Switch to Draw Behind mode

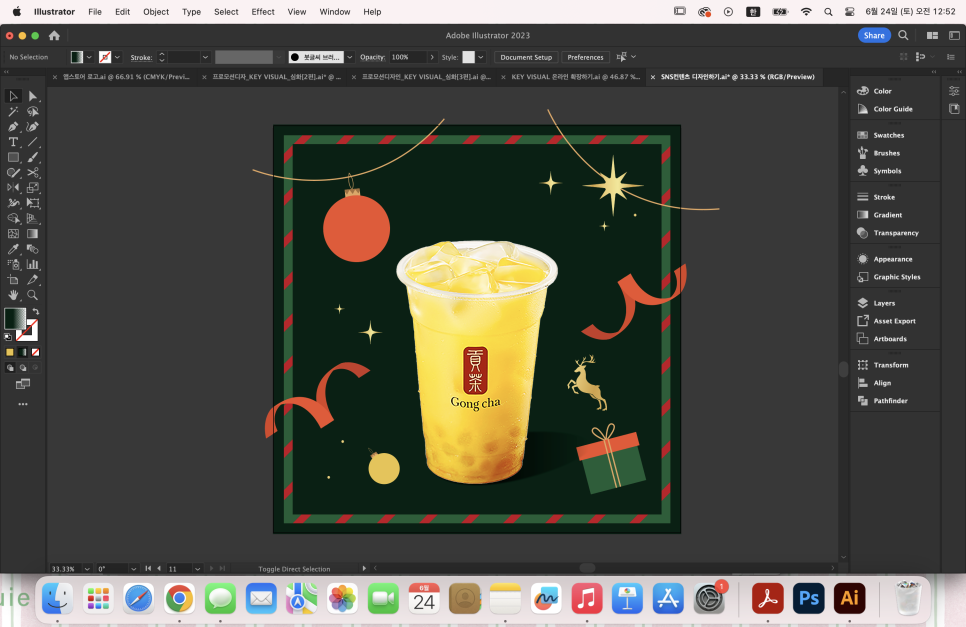[x=23, y=368]
